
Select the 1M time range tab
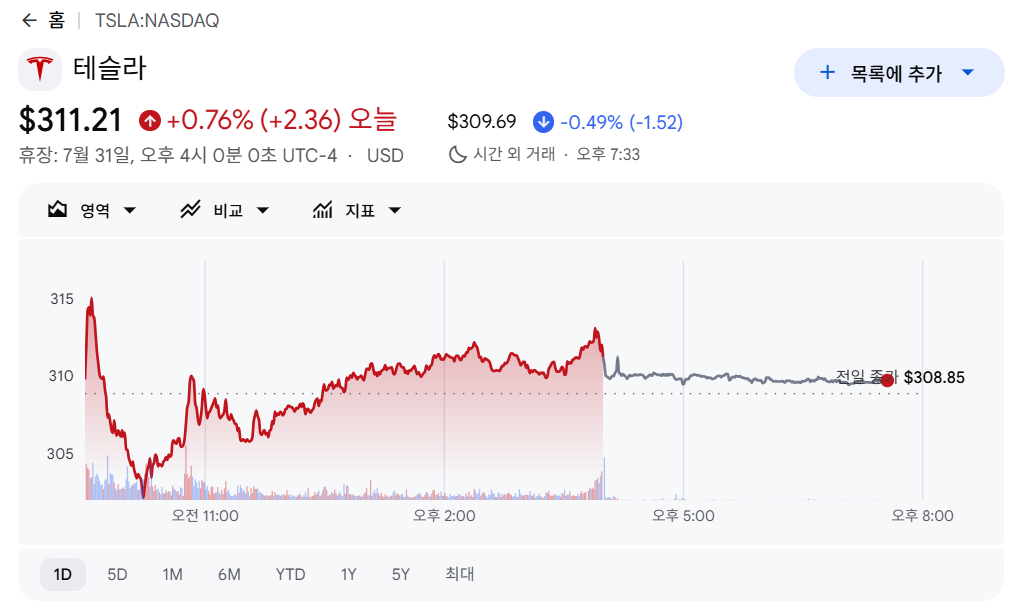coord(173,575)
